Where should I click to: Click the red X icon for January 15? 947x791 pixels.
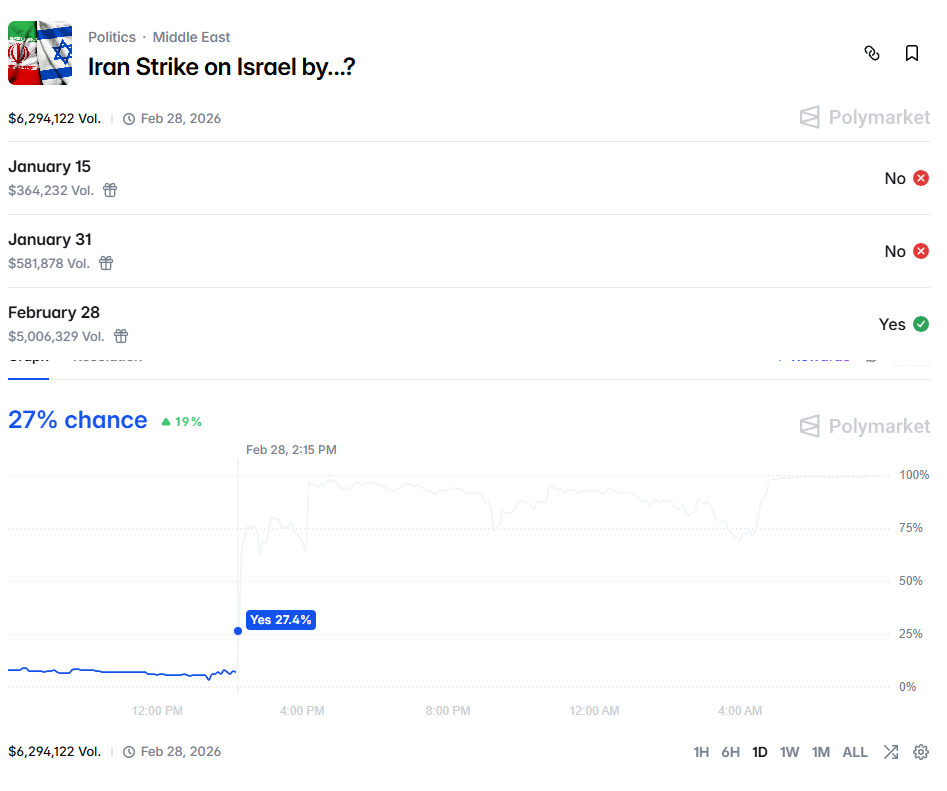point(921,178)
